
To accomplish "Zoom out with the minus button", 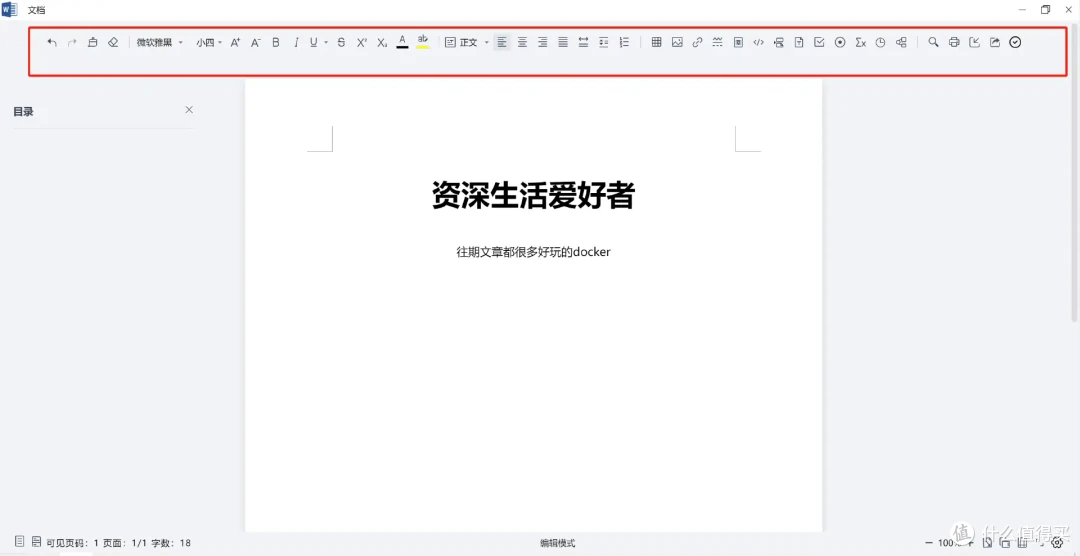I will click(x=929, y=542).
